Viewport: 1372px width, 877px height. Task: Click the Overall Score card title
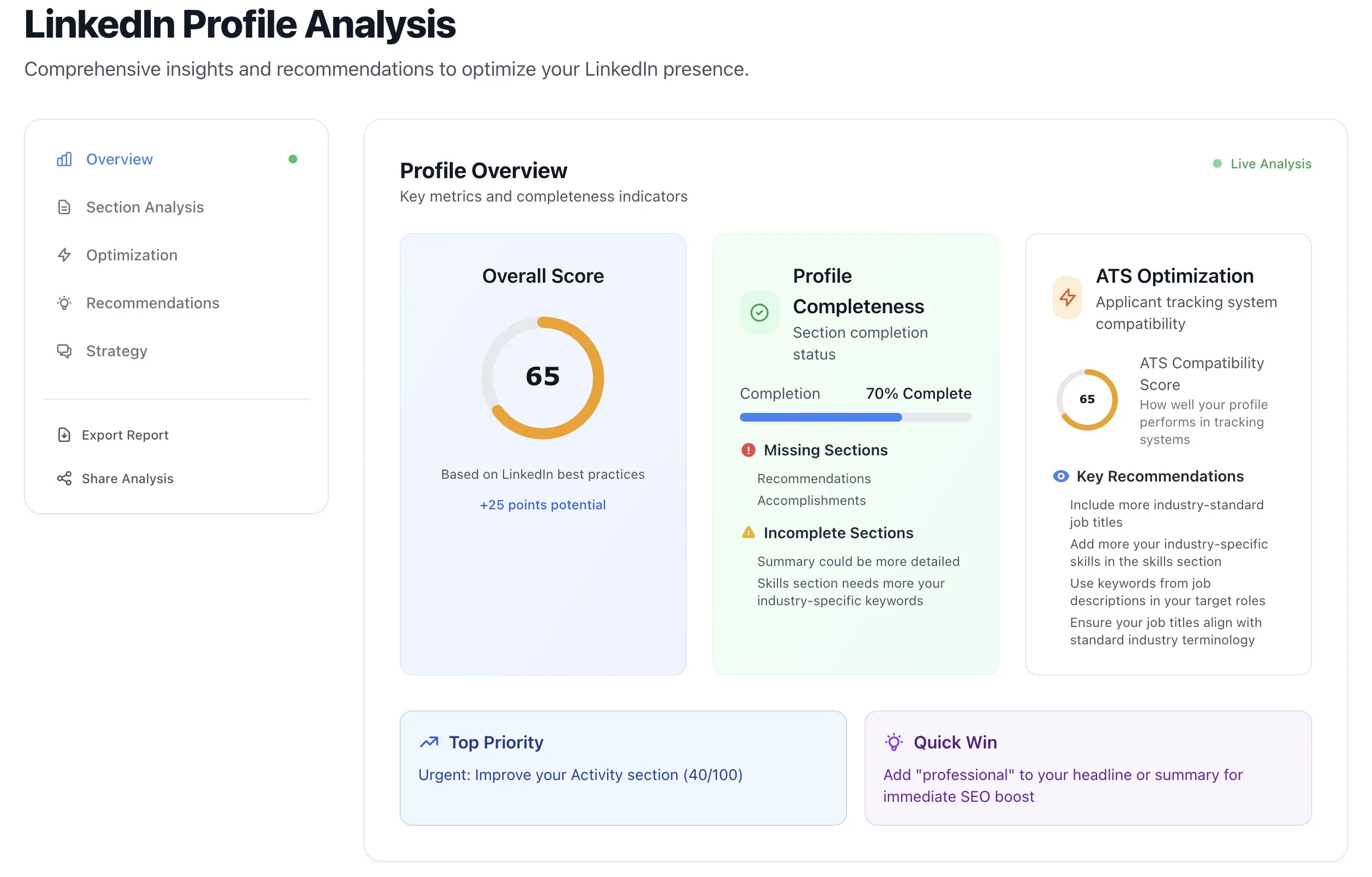tap(542, 276)
